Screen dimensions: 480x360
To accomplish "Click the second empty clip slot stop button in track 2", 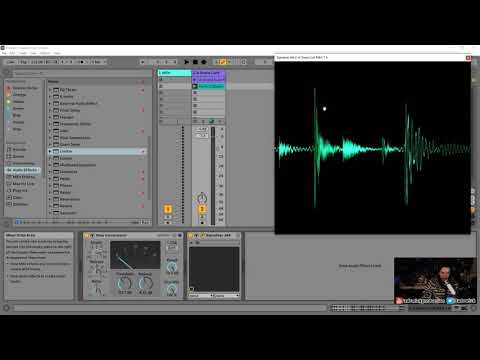I will [195, 99].
